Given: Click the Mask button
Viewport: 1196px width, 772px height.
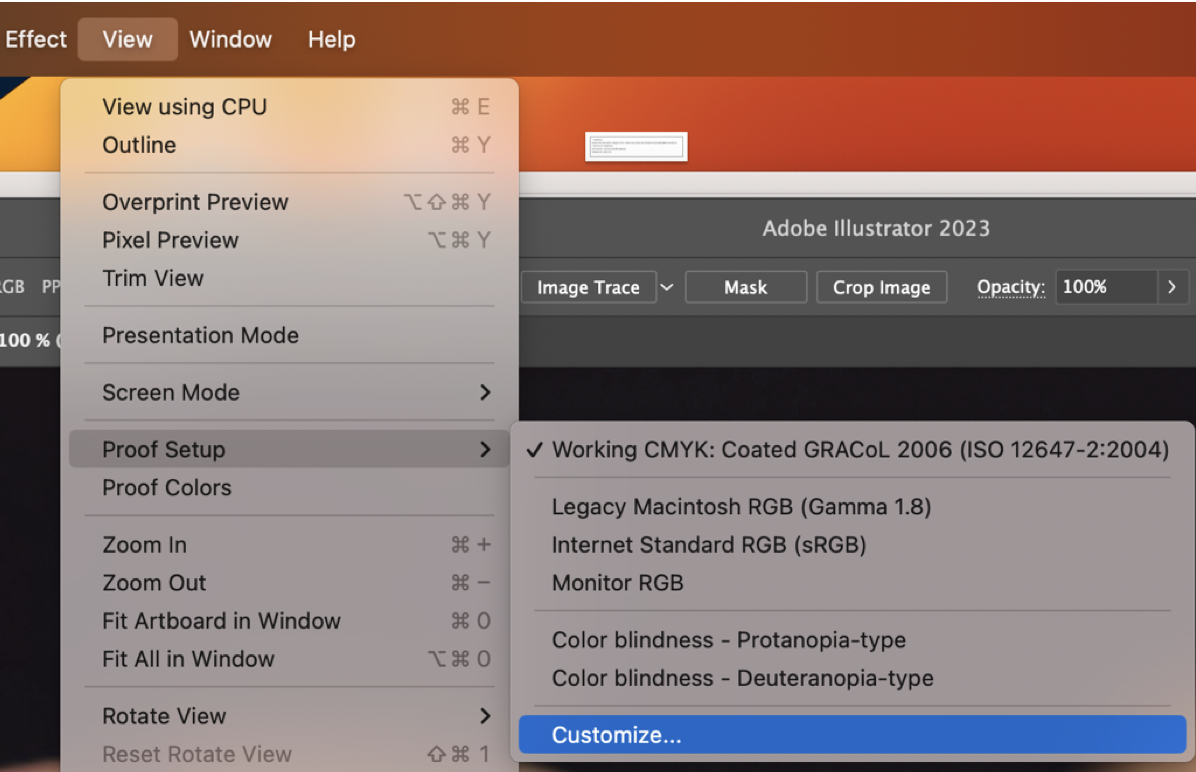Looking at the screenshot, I should pyautogui.click(x=746, y=288).
